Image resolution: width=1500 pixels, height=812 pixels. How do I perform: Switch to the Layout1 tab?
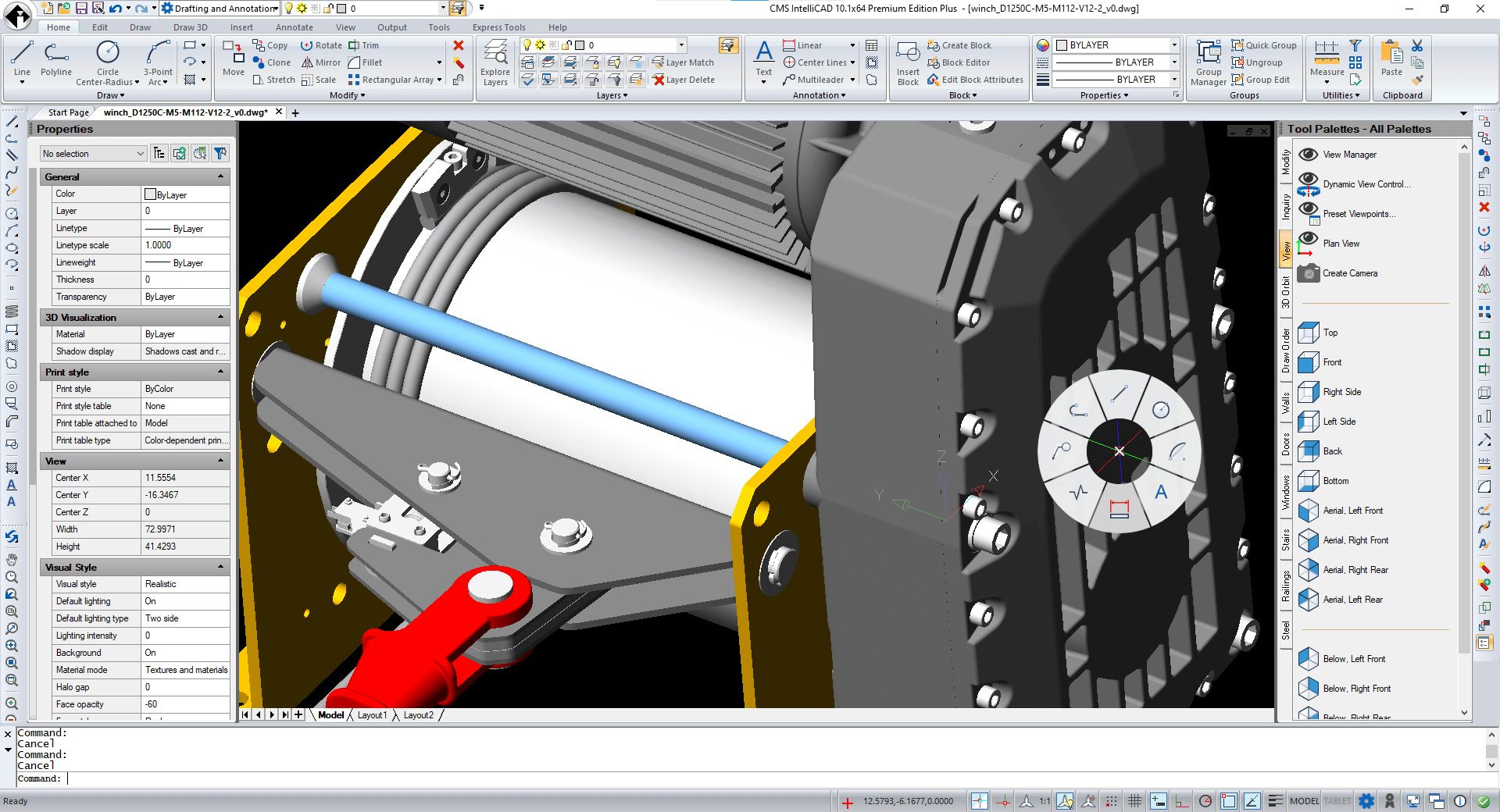pos(372,715)
